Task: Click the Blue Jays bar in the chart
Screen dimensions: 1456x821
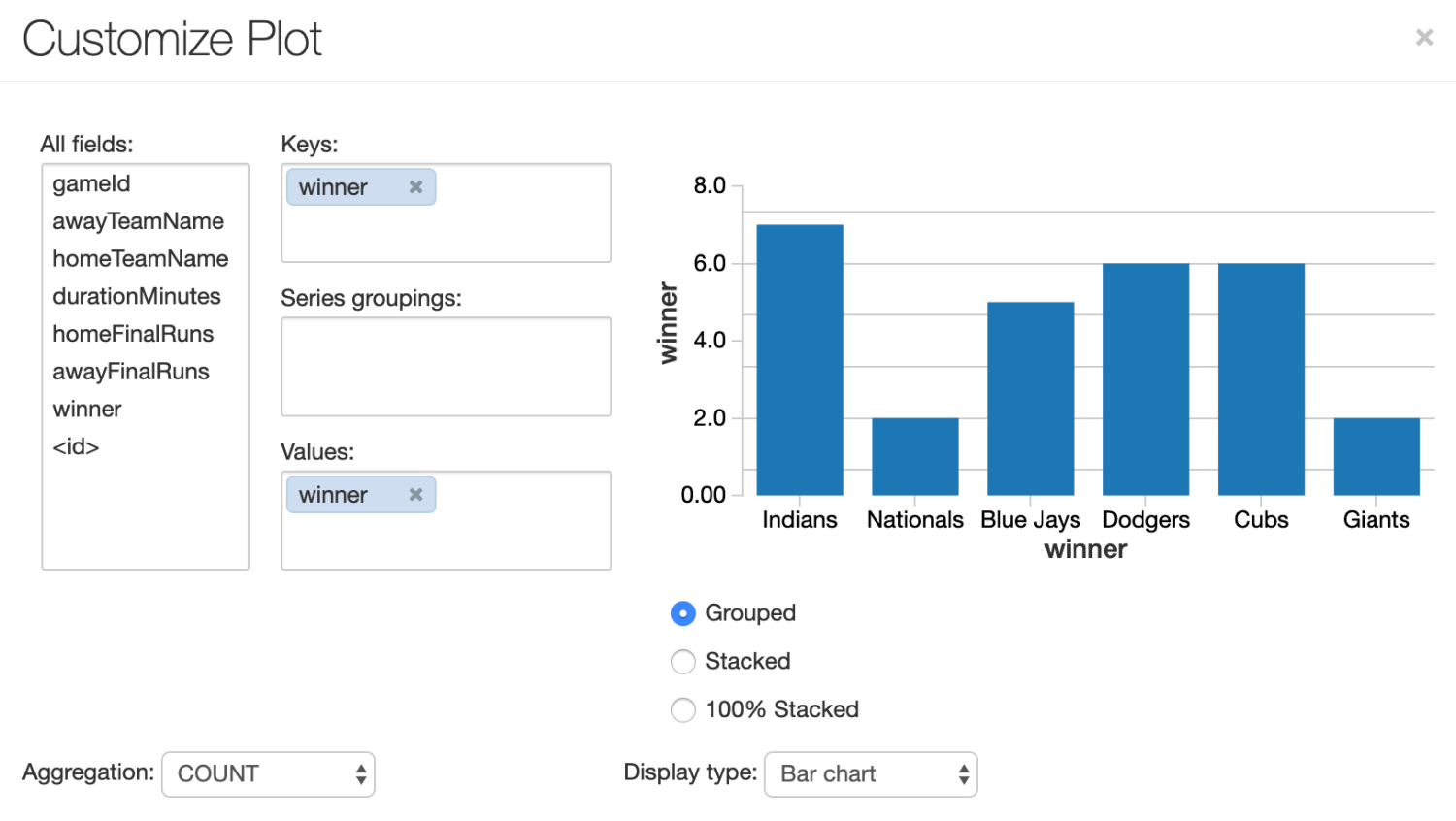Action: (x=1031, y=399)
